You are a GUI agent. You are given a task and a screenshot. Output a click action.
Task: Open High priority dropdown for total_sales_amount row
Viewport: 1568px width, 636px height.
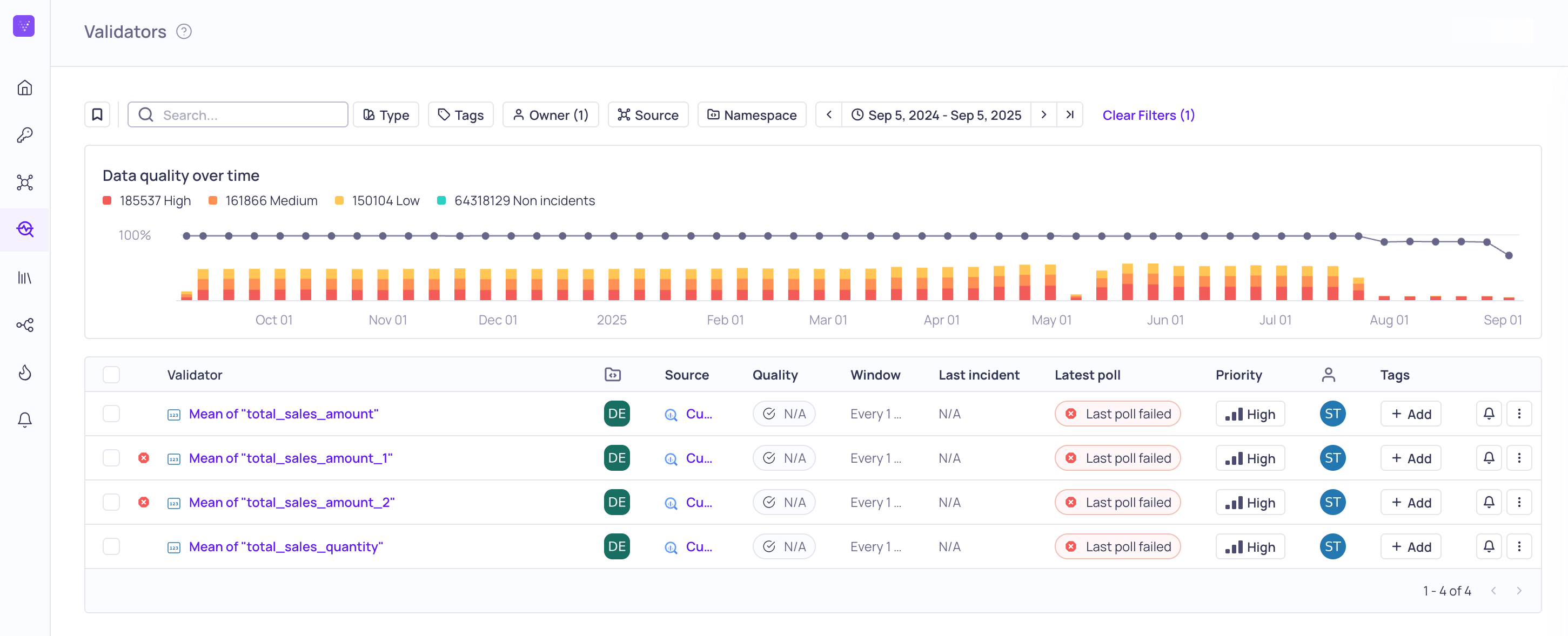[1250, 414]
